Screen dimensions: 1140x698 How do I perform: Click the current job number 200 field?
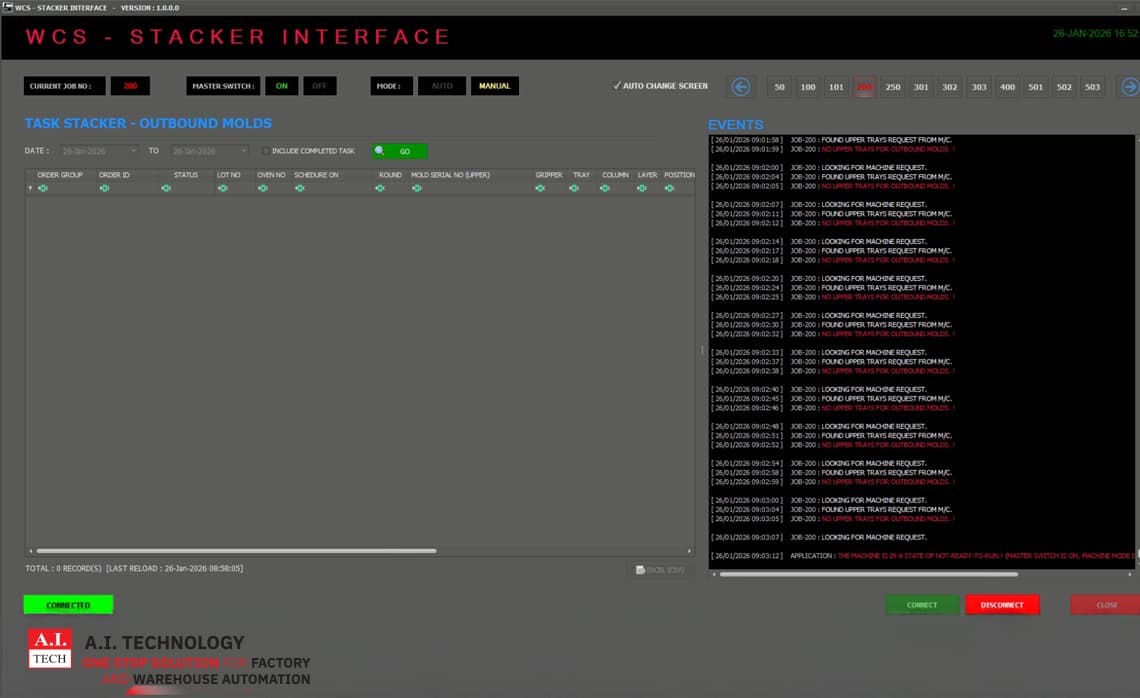pos(130,86)
